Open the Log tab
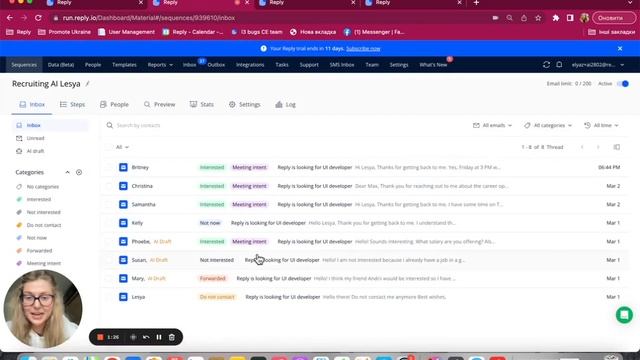 click(285, 104)
